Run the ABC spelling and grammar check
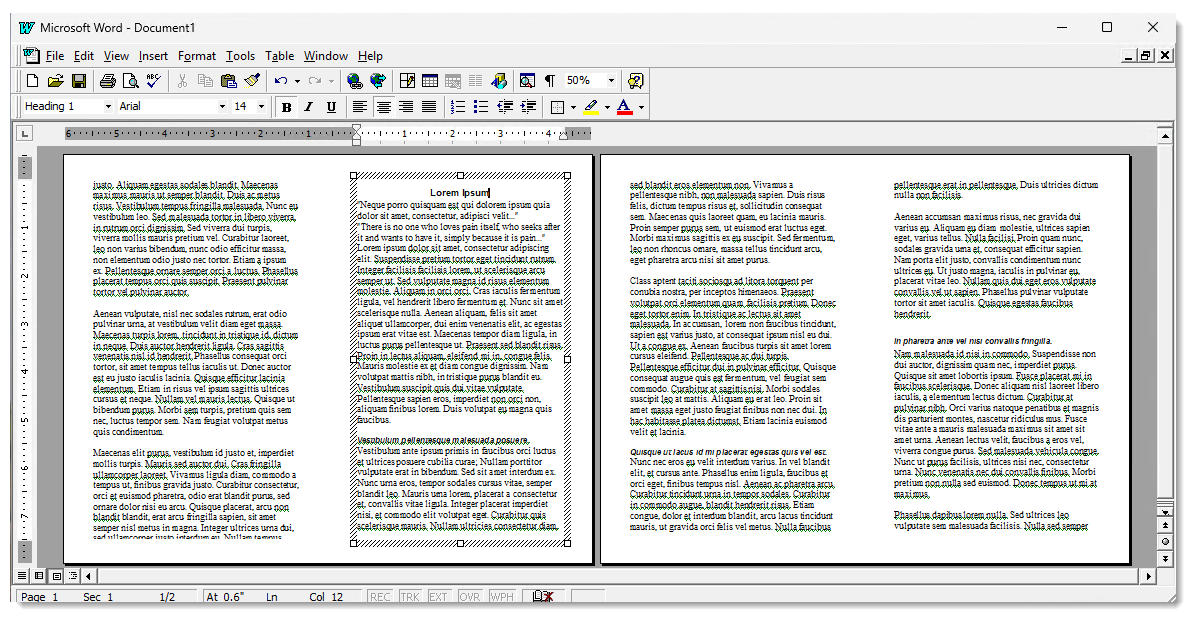 coord(153,81)
